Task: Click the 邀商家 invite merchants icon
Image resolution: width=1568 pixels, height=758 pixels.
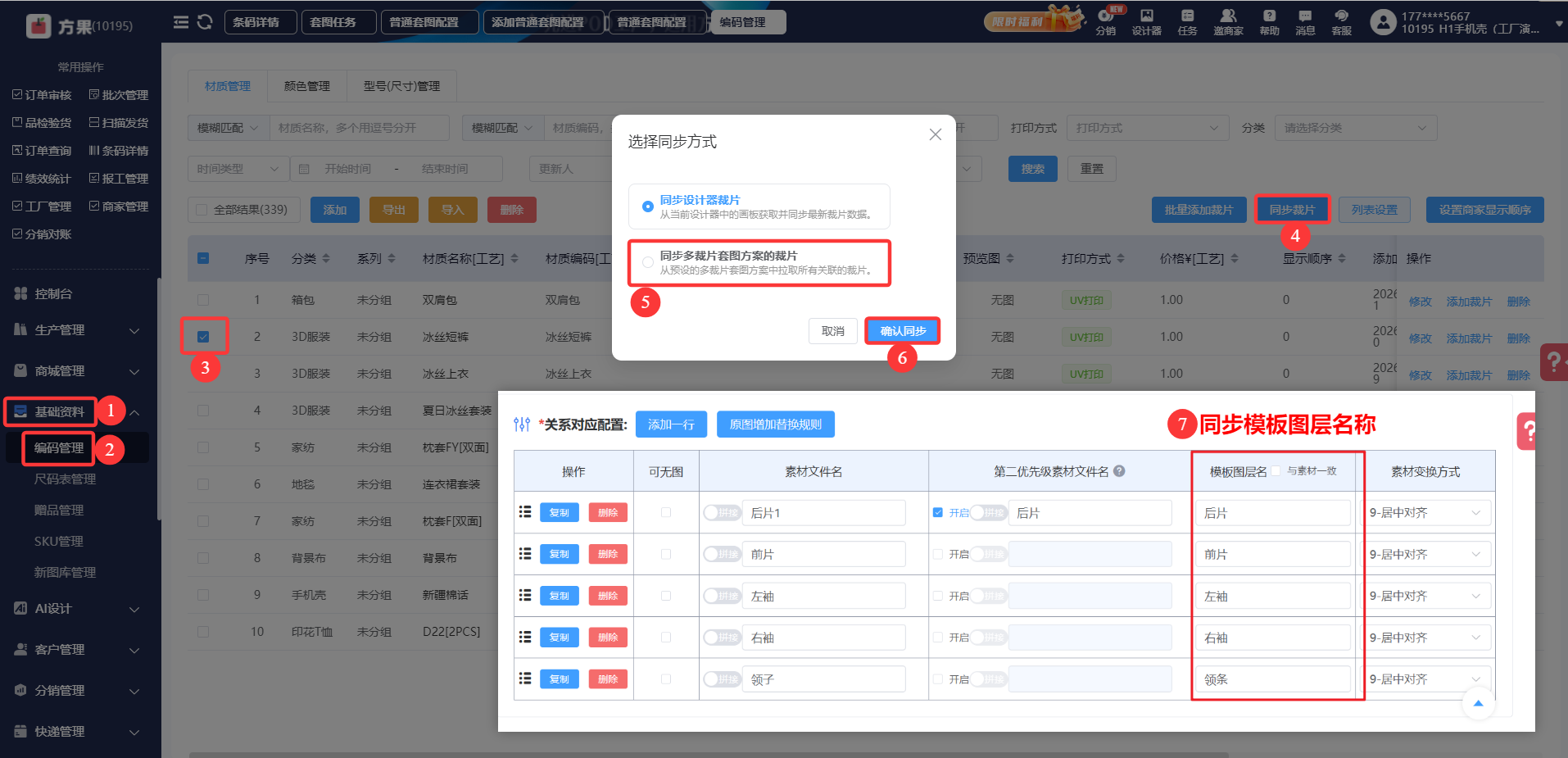Action: [x=1228, y=22]
